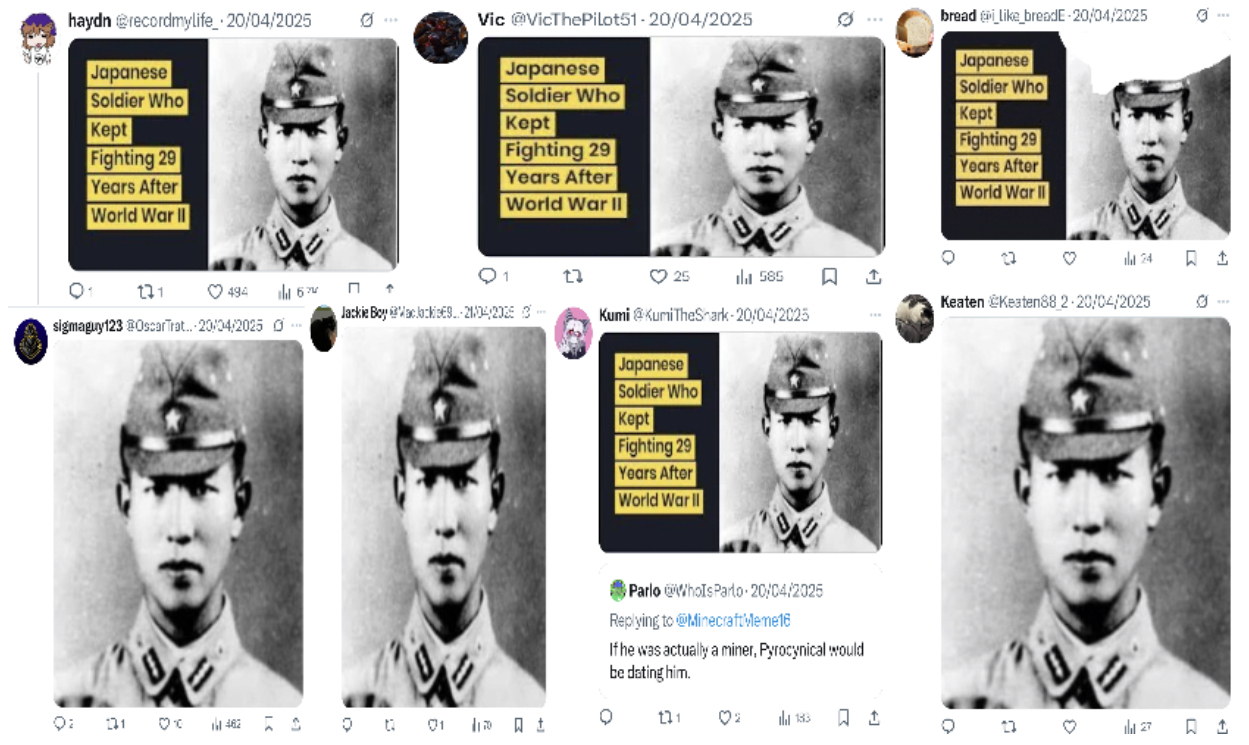Open more options on haydn's tweet
The width and height of the screenshot is (1249, 745).
click(391, 21)
